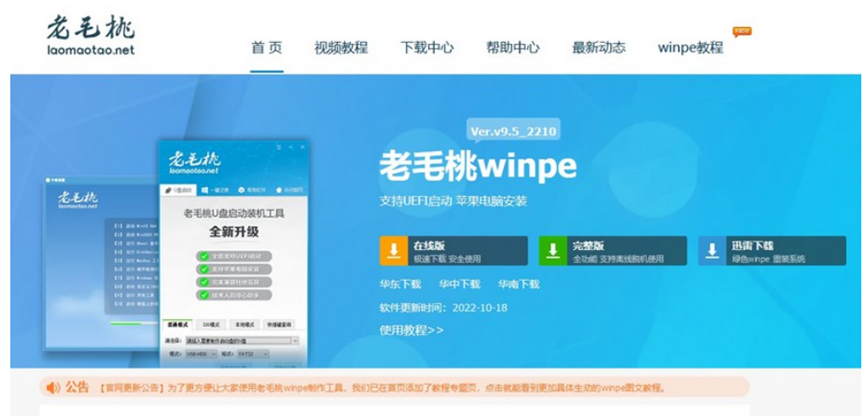Click the 老毛桃U盘启动装机工具 software preview image

coord(231,255)
